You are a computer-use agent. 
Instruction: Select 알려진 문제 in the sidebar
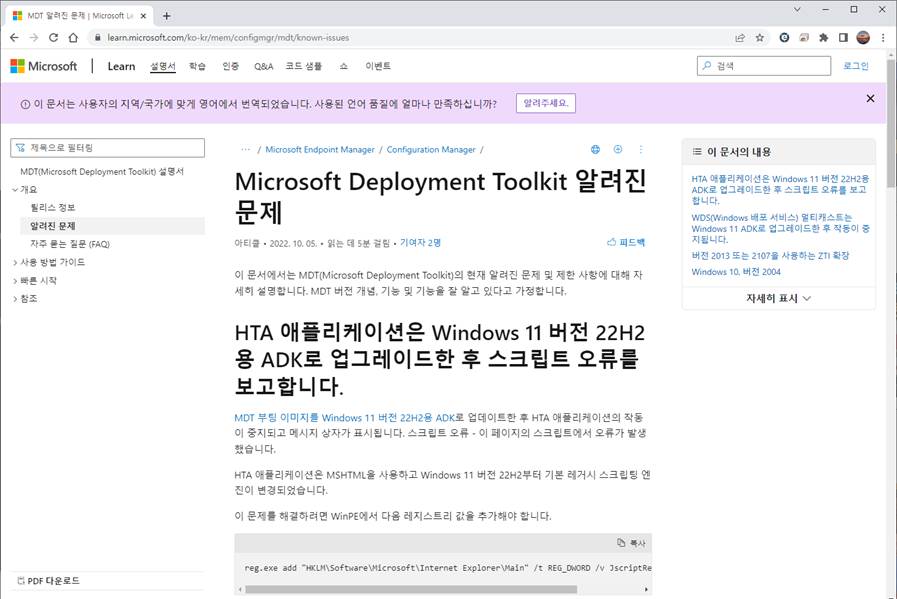click(x=112, y=226)
